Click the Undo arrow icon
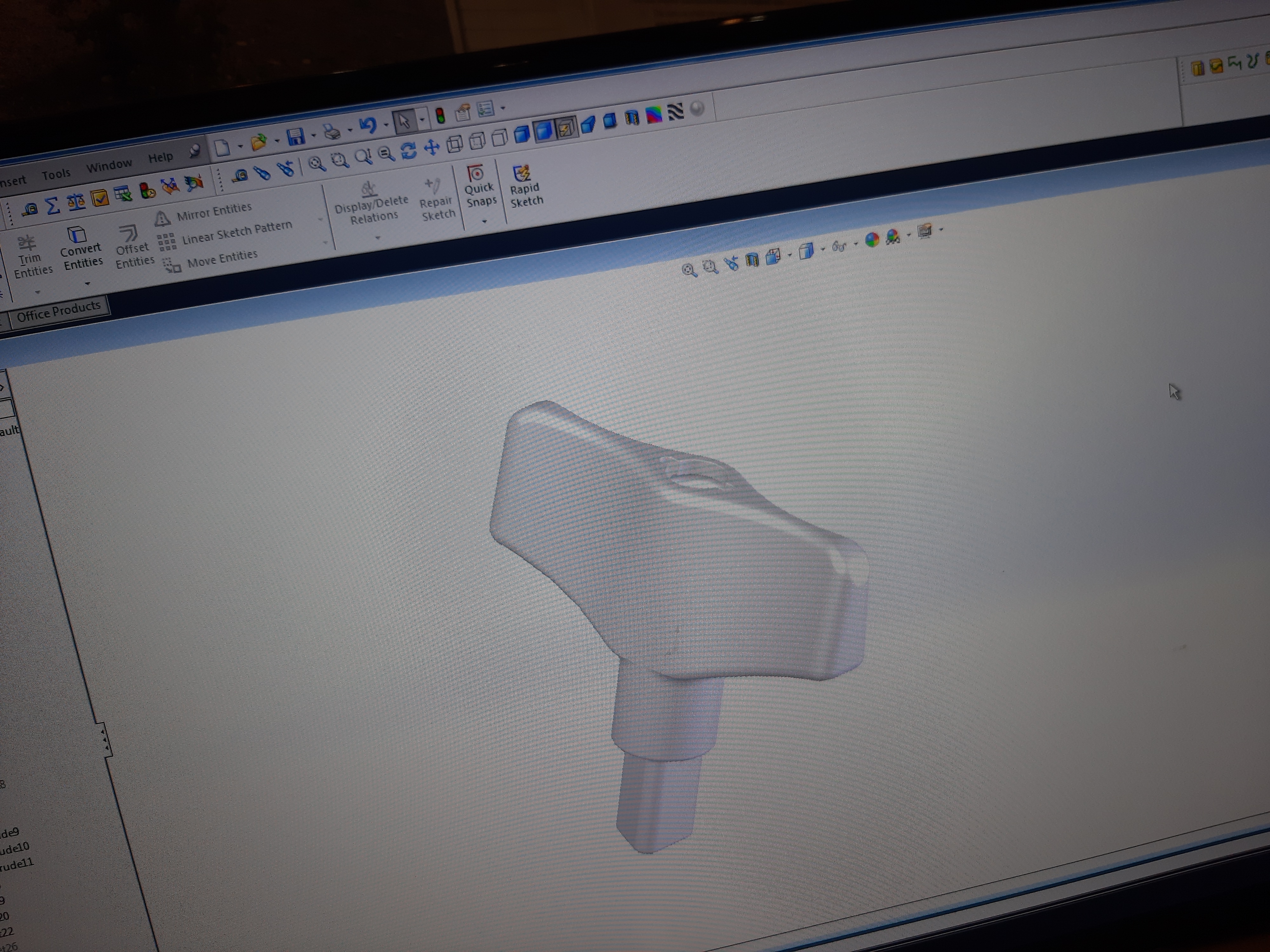The image size is (1270, 952). 367,125
